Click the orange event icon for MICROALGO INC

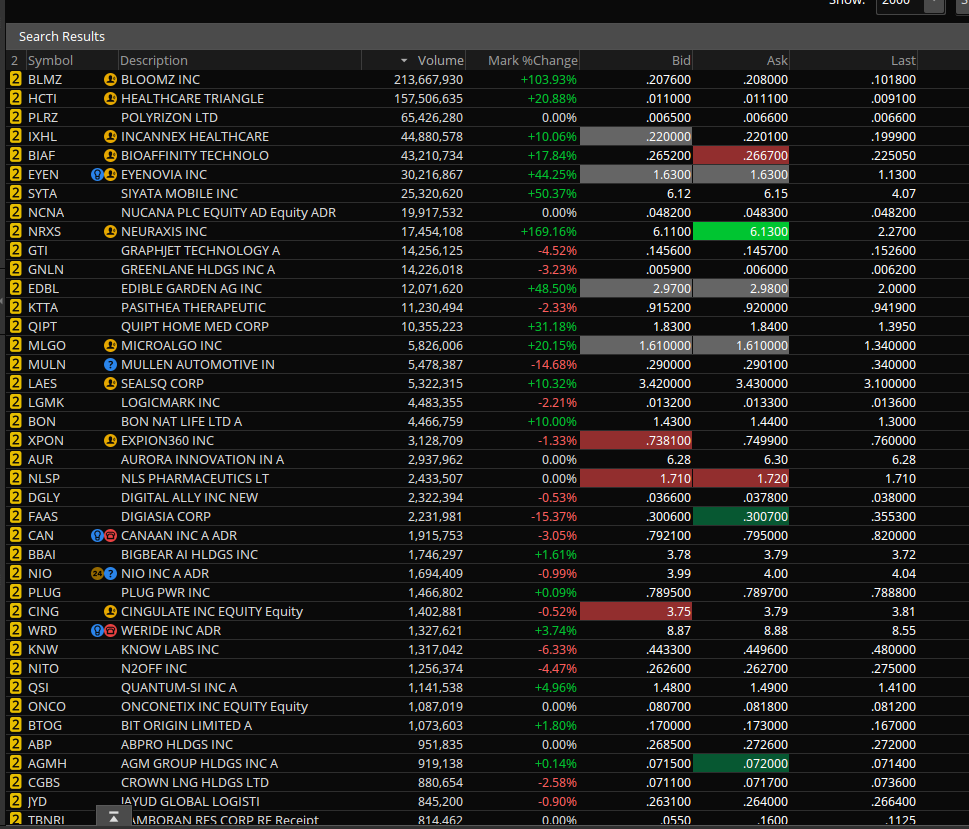click(x=110, y=346)
